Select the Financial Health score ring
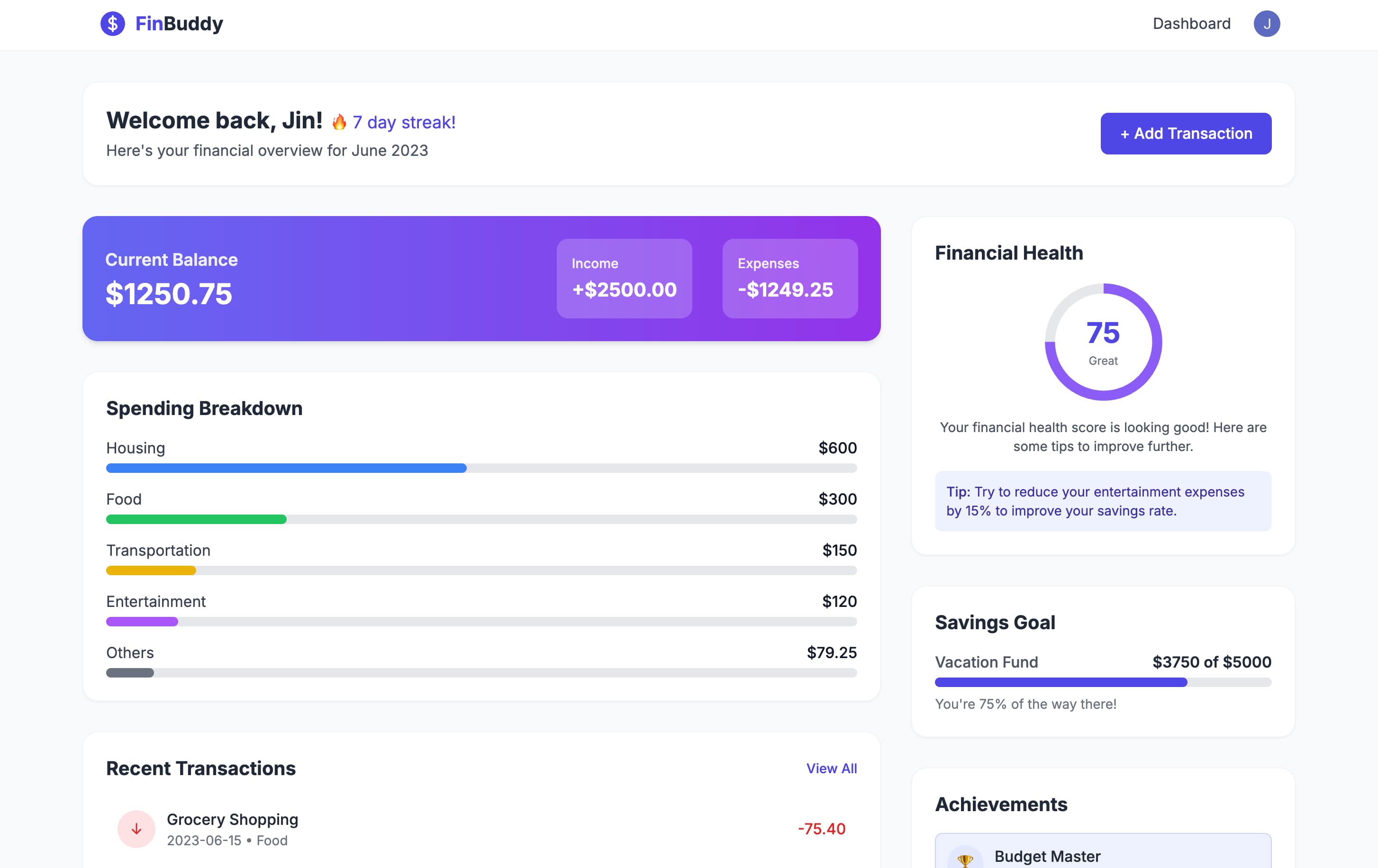 tap(1103, 341)
